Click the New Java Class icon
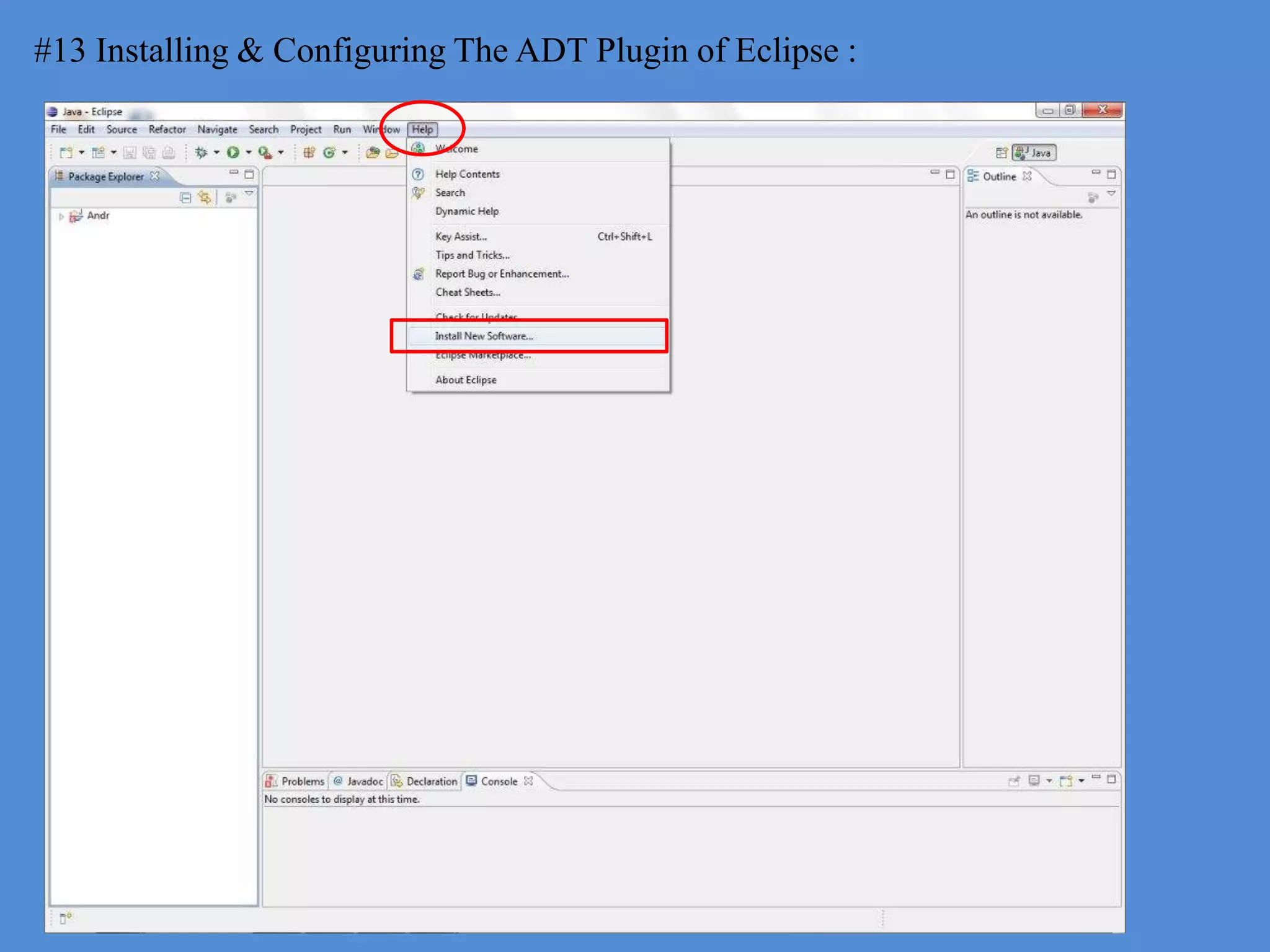The image size is (1270, 952). coord(329,152)
